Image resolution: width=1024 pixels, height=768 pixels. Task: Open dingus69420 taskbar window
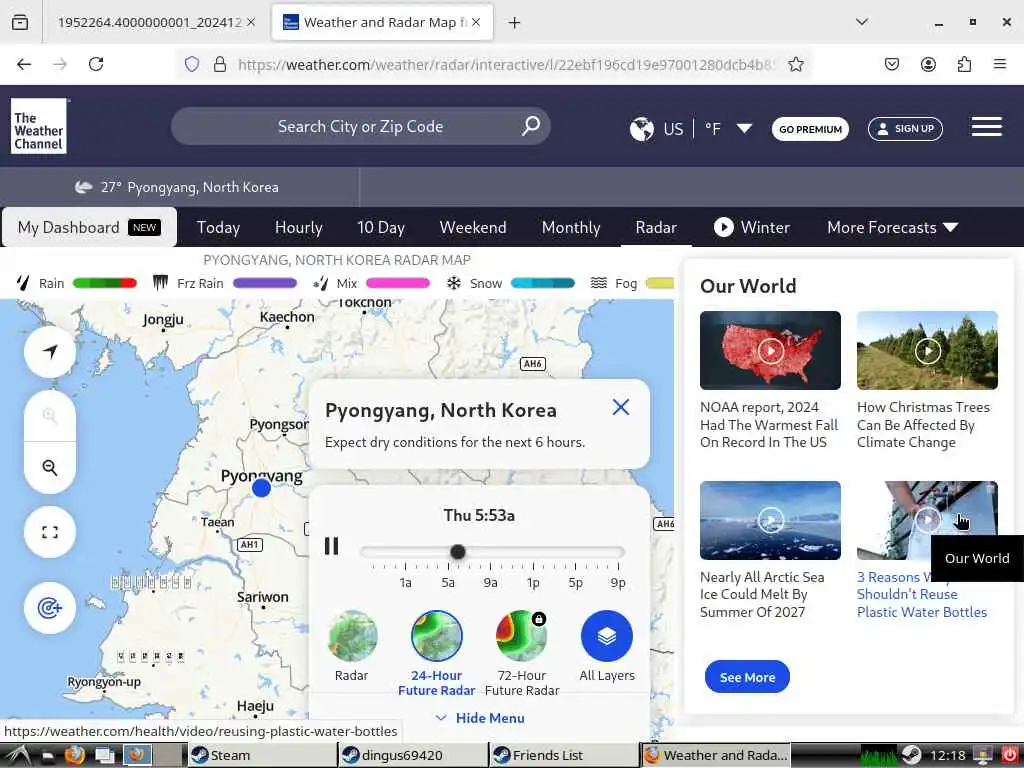[x=413, y=755]
